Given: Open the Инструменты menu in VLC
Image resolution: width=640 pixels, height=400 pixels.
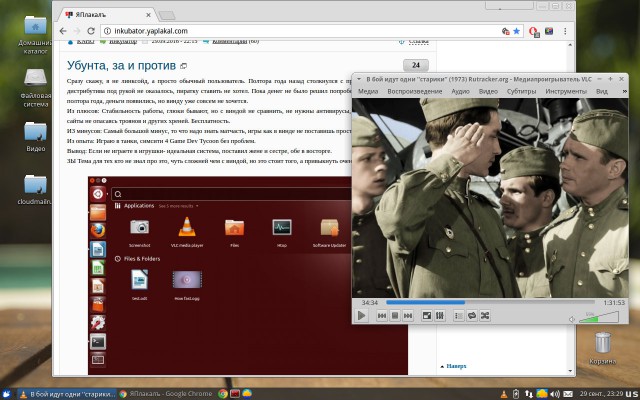Looking at the screenshot, I should tap(566, 91).
